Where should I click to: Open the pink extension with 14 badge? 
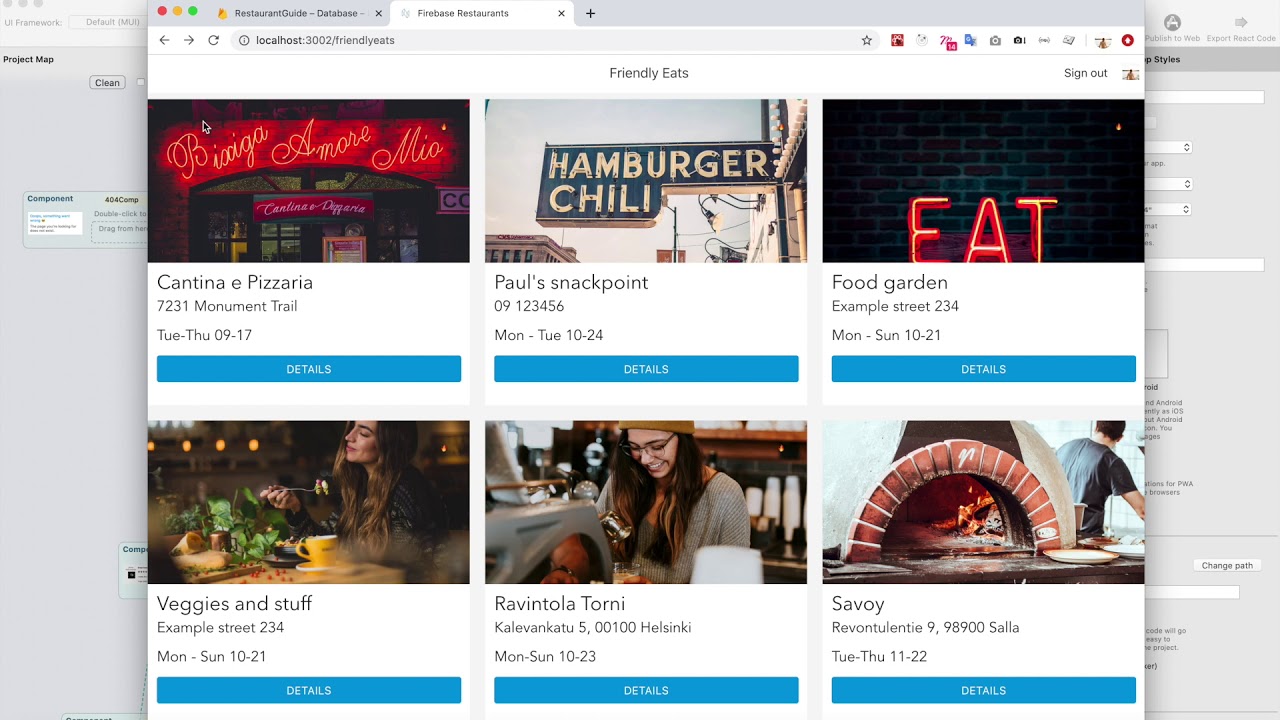(947, 41)
